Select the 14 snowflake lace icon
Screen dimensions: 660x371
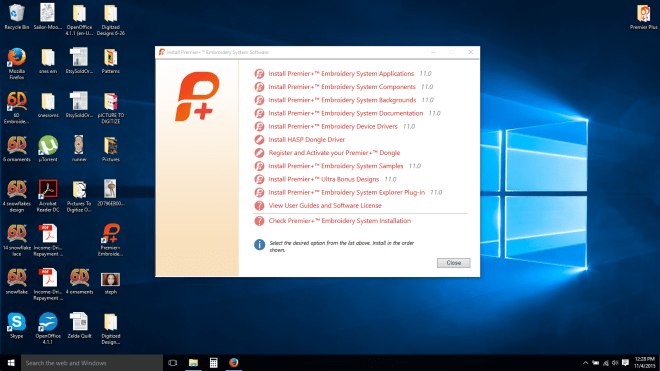pyautogui.click(x=17, y=240)
